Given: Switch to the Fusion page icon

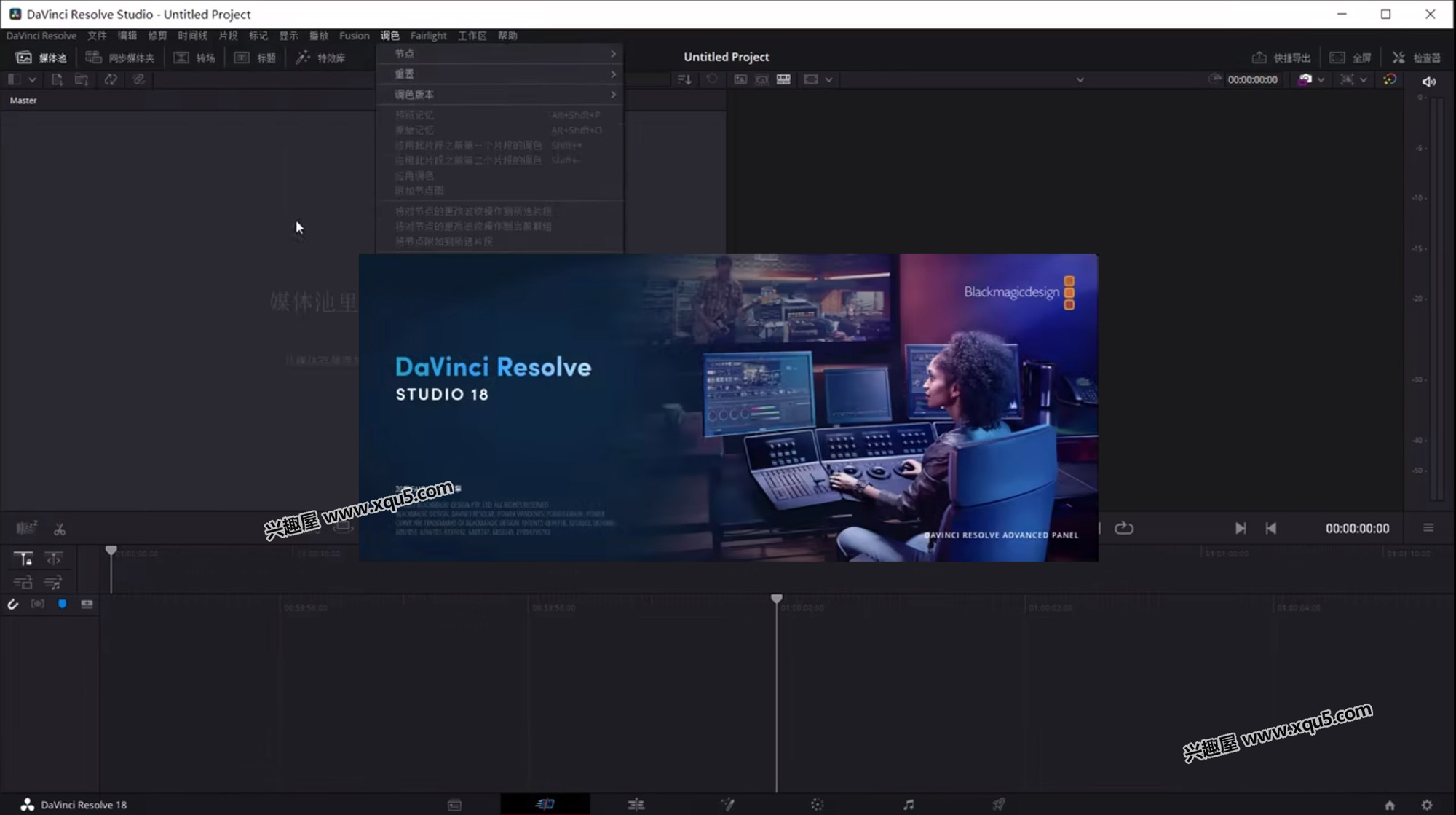Looking at the screenshot, I should tap(727, 805).
